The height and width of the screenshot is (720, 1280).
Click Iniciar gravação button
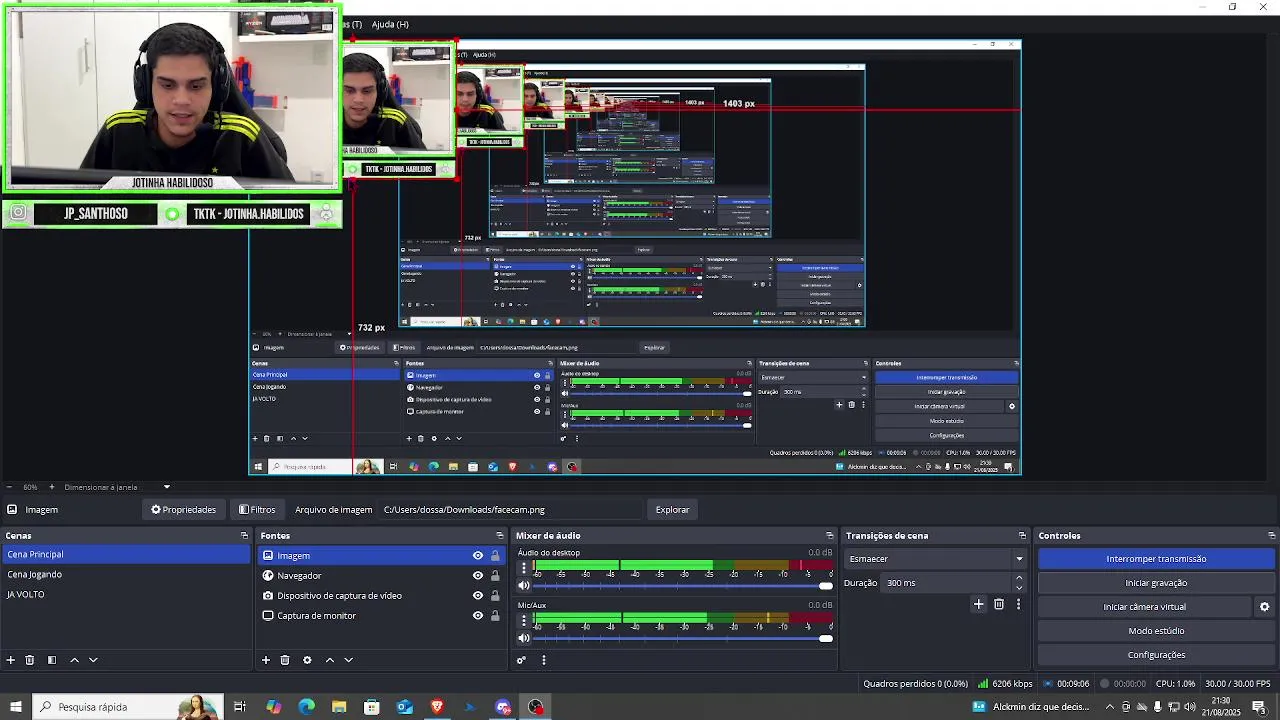point(1156,583)
